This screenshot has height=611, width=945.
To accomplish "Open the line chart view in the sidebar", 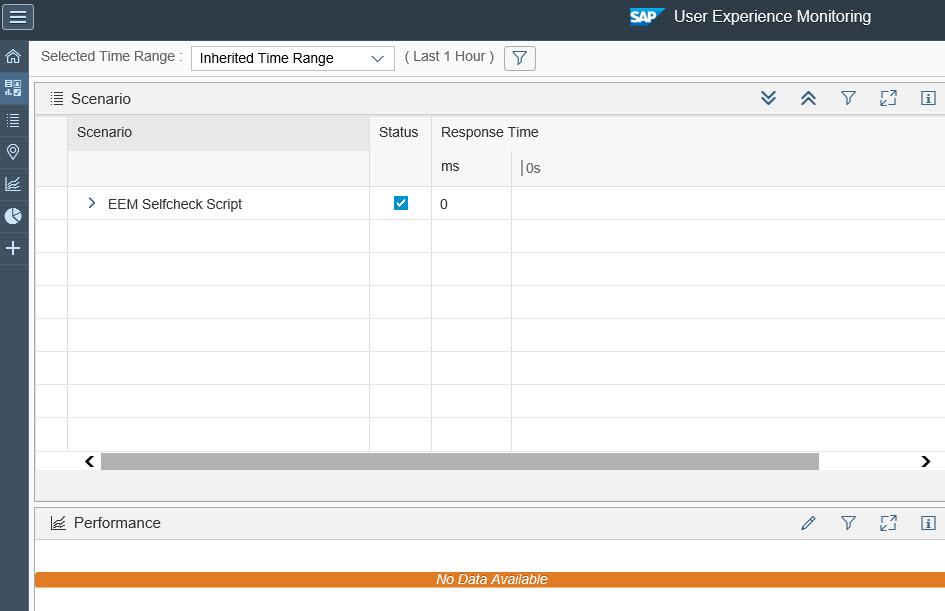I will [x=13, y=184].
